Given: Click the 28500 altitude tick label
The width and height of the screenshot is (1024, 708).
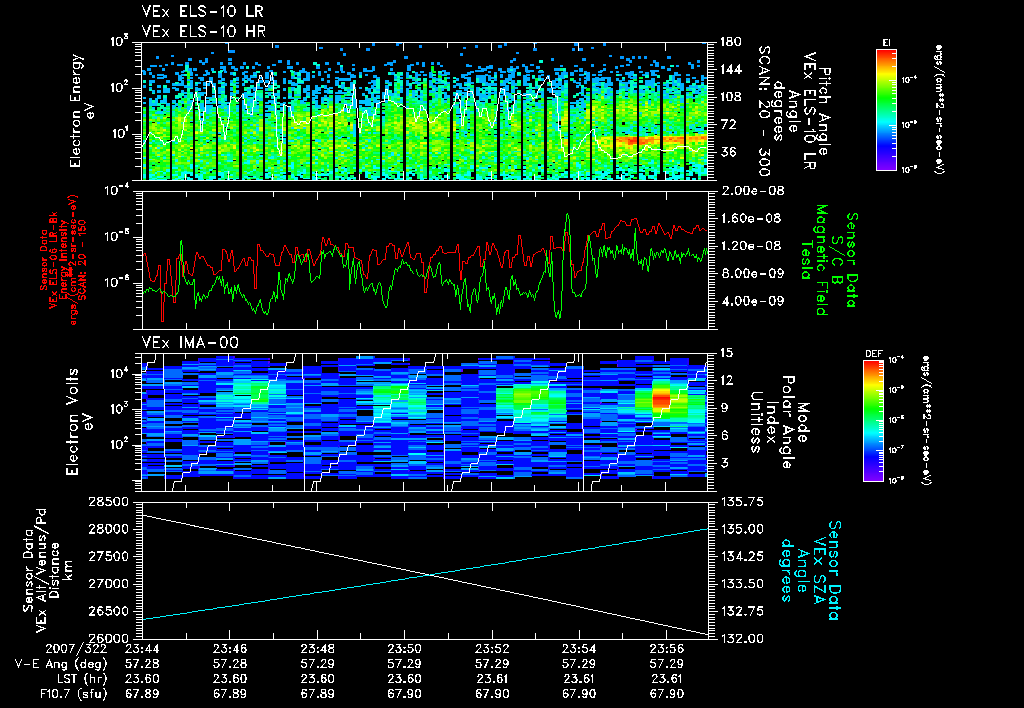Looking at the screenshot, I should [x=108, y=502].
